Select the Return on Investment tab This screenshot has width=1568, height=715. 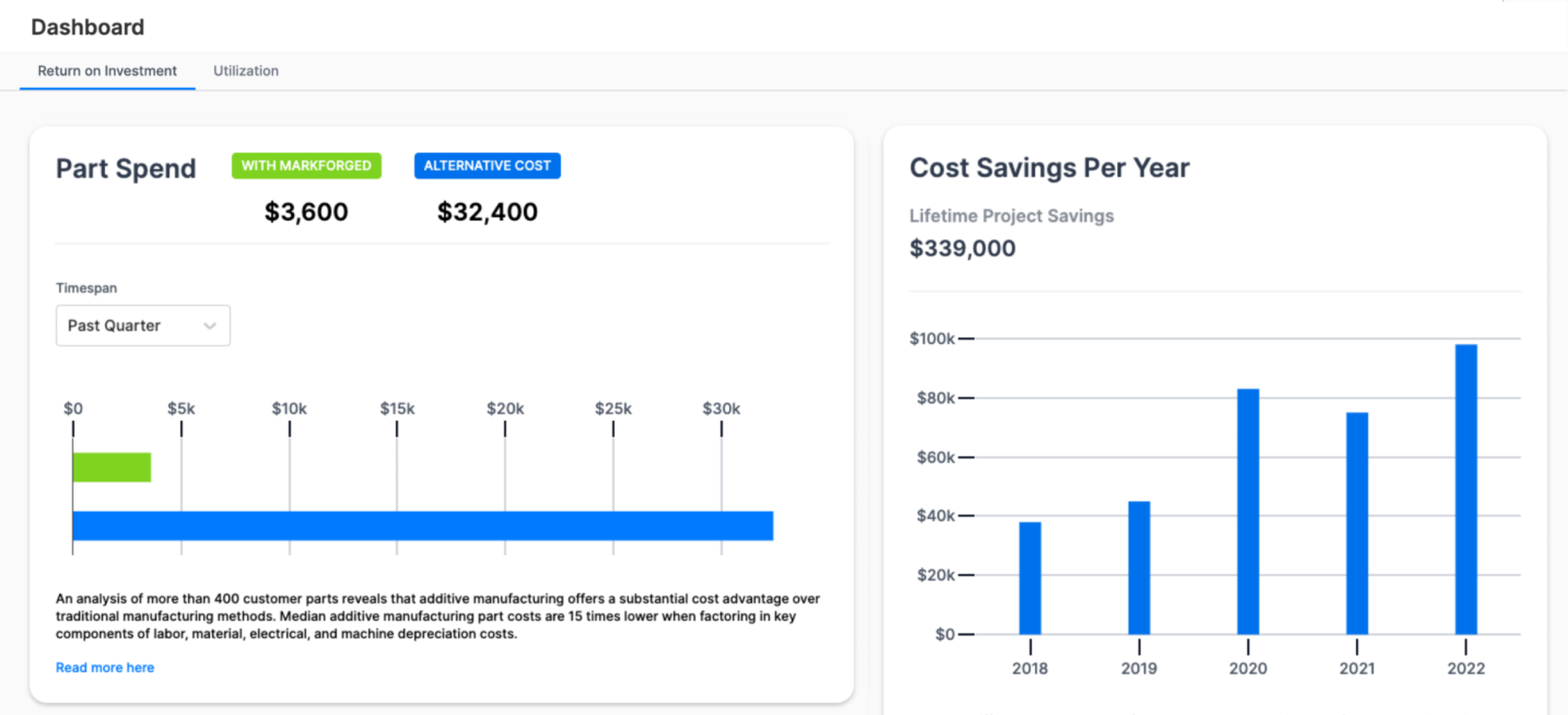point(107,71)
